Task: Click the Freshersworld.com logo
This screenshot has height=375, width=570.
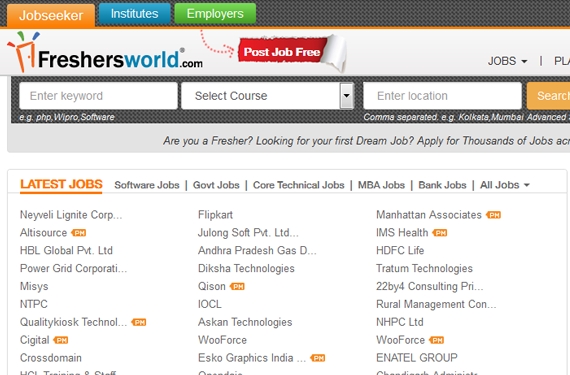Action: (x=105, y=53)
